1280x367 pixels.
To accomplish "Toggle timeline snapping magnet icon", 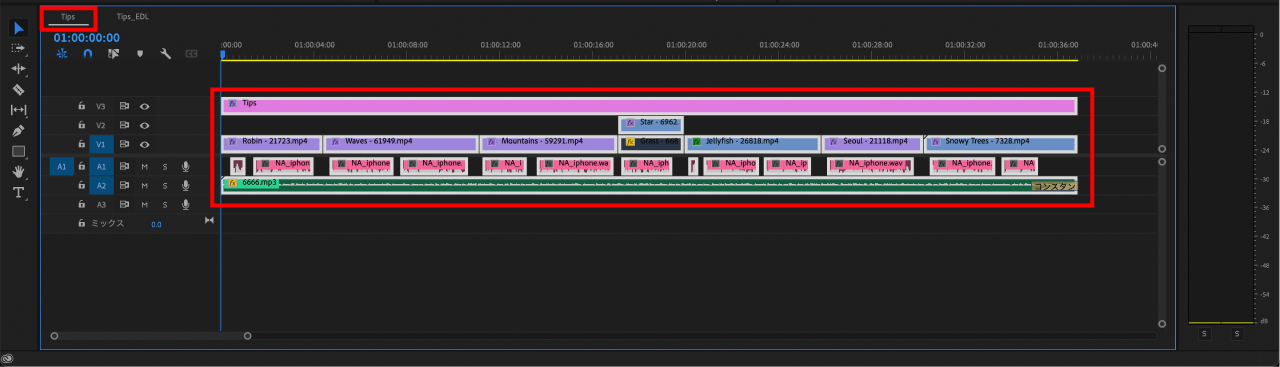I will tap(87, 54).
